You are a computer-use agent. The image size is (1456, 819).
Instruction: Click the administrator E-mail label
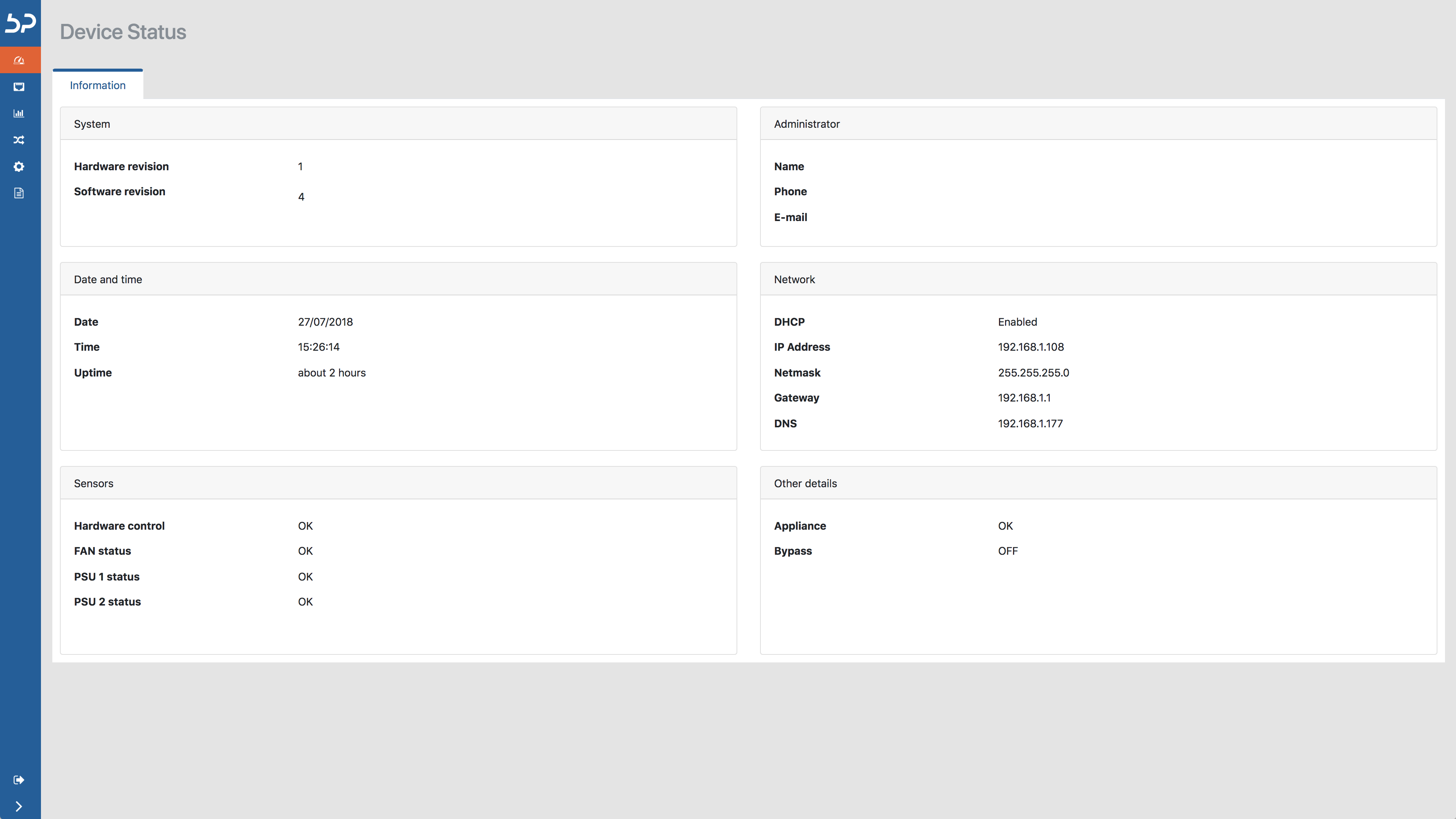tap(790, 217)
